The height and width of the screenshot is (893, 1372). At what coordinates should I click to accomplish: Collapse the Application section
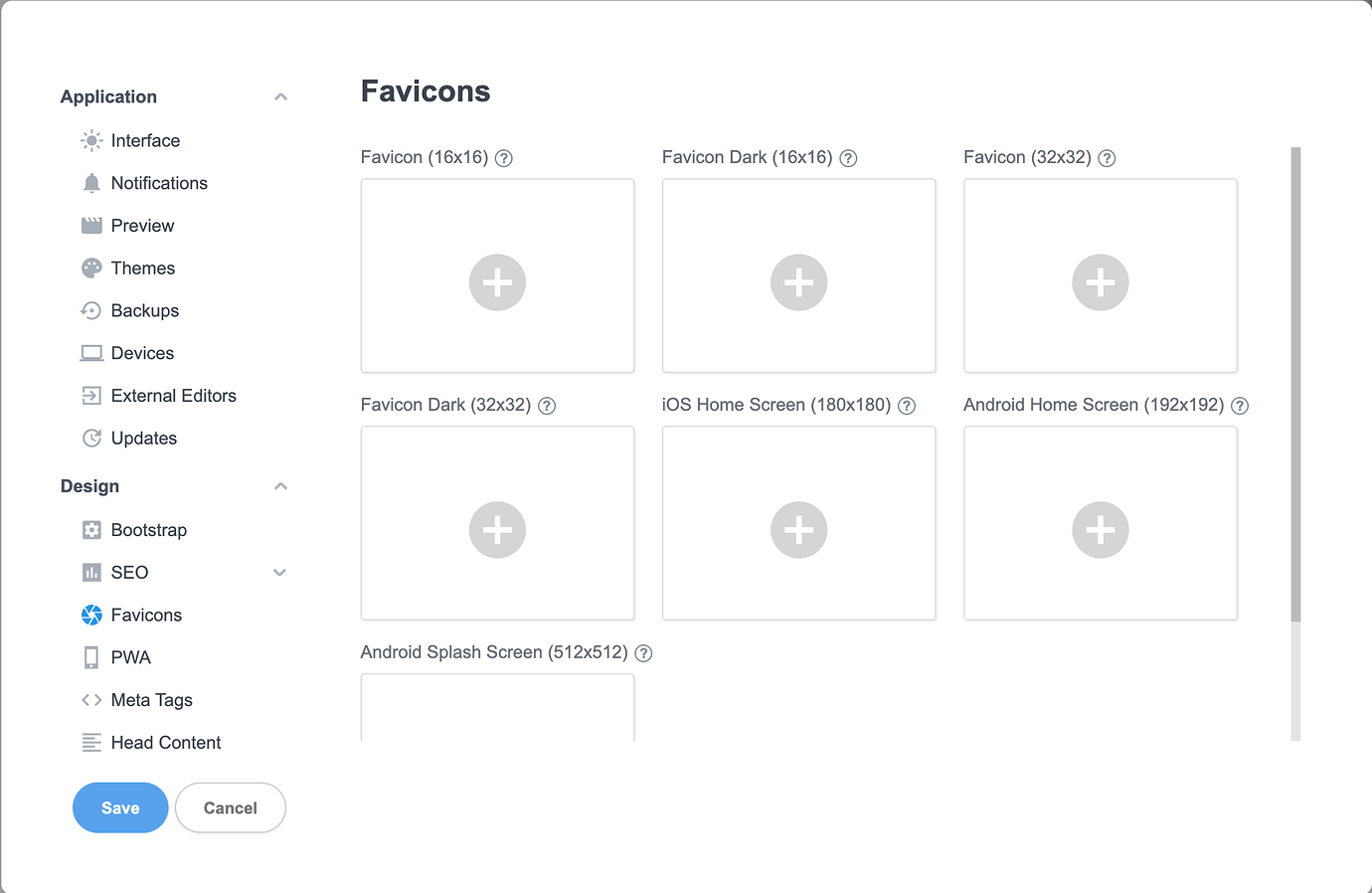(280, 95)
